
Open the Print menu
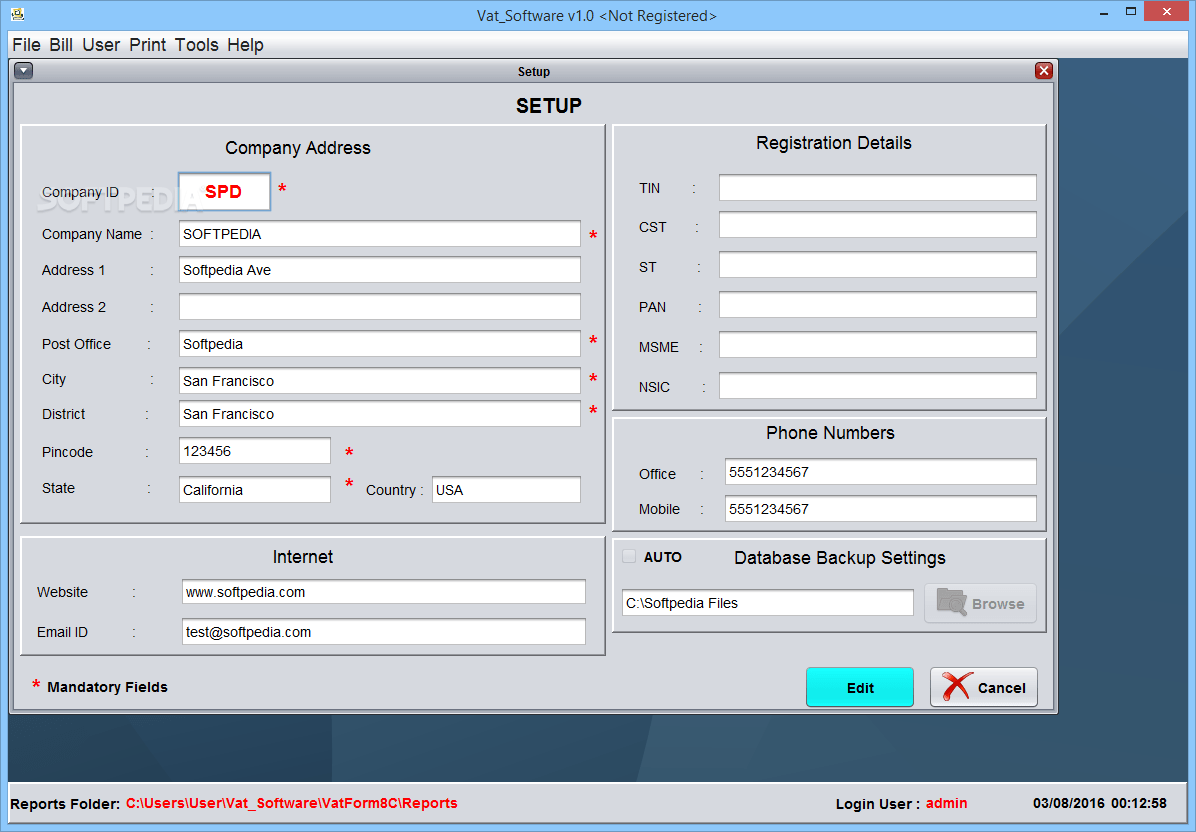pos(147,45)
